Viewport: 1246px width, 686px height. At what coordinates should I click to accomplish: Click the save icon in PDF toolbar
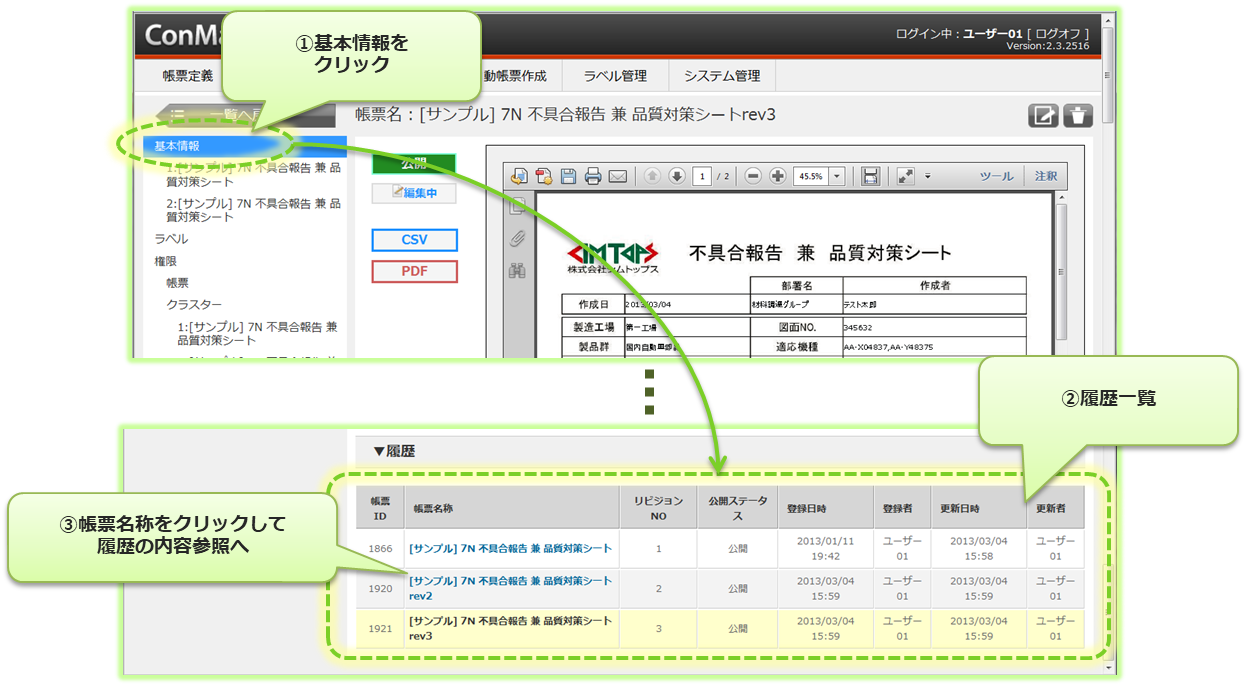568,176
